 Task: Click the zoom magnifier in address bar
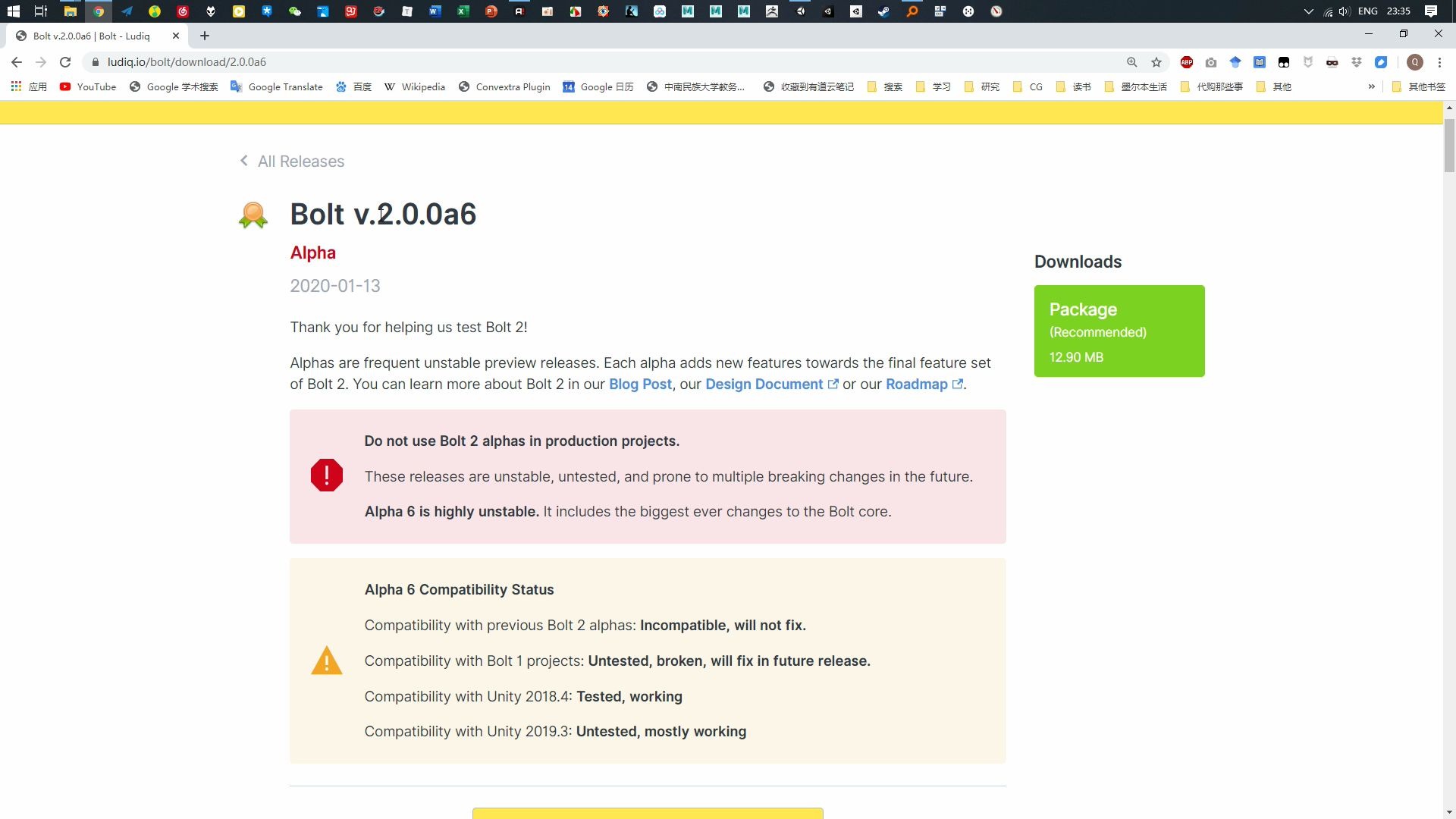[x=1132, y=62]
